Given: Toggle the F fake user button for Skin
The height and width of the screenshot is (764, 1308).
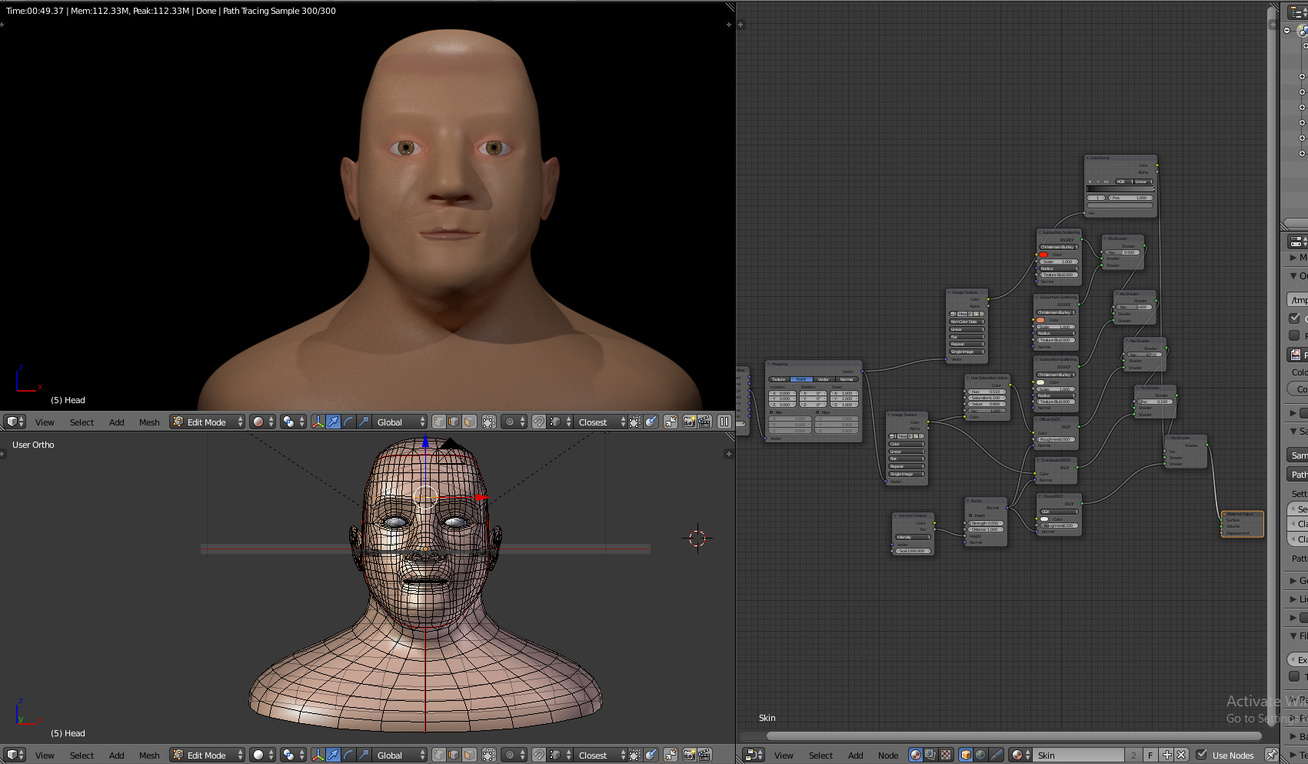Looking at the screenshot, I should (x=1148, y=755).
